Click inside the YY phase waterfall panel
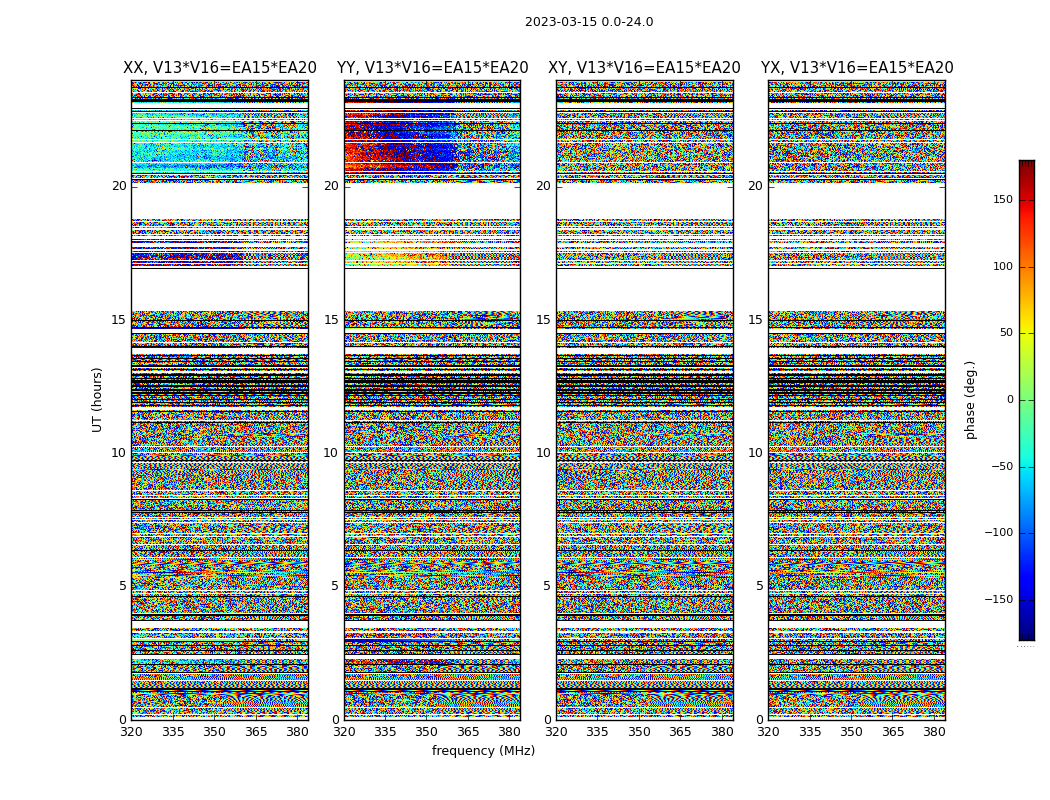The image size is (1050, 800). click(x=433, y=400)
